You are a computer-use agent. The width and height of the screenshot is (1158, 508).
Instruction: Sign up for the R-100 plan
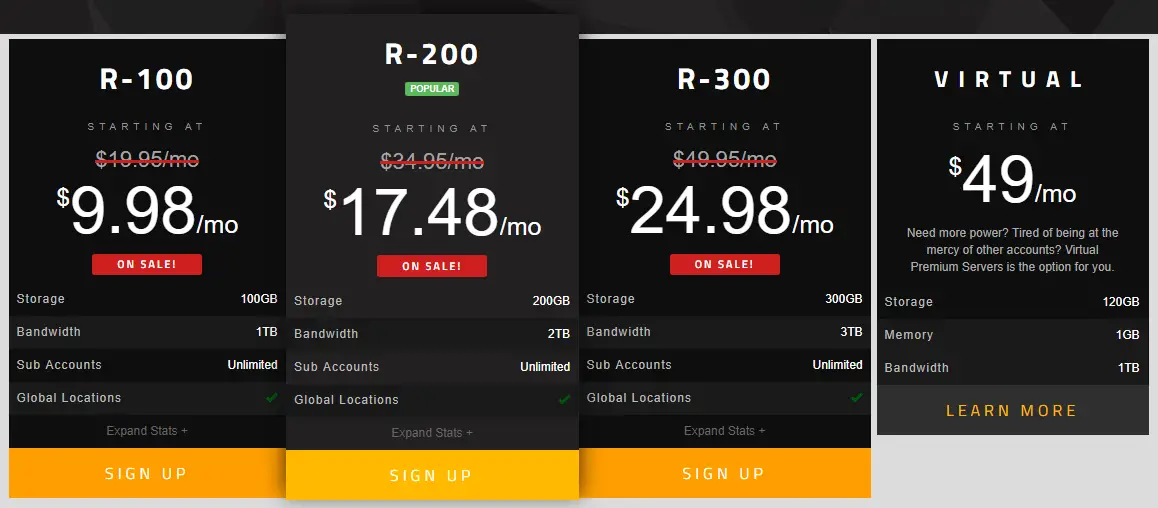coord(147,473)
